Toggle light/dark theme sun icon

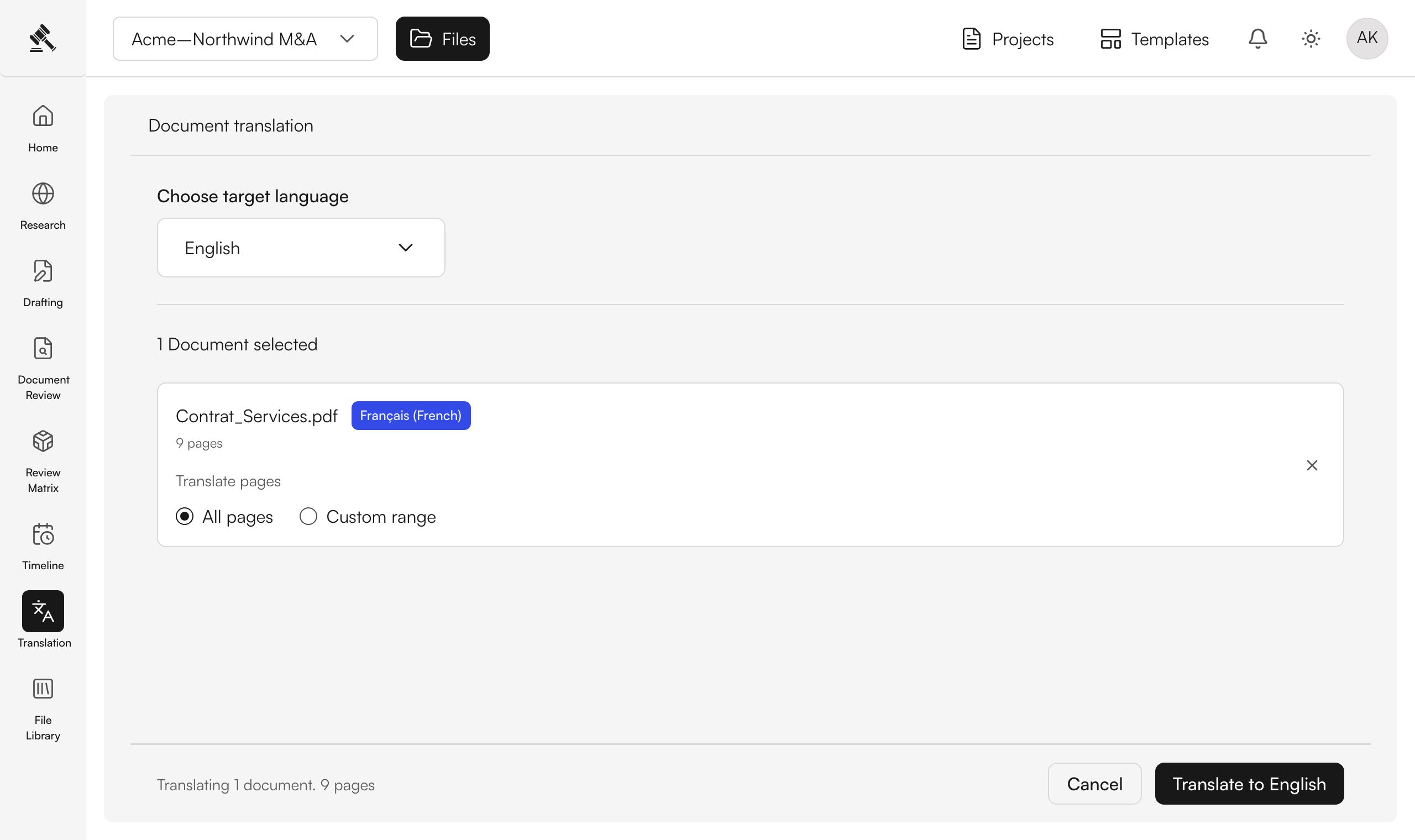click(x=1311, y=39)
